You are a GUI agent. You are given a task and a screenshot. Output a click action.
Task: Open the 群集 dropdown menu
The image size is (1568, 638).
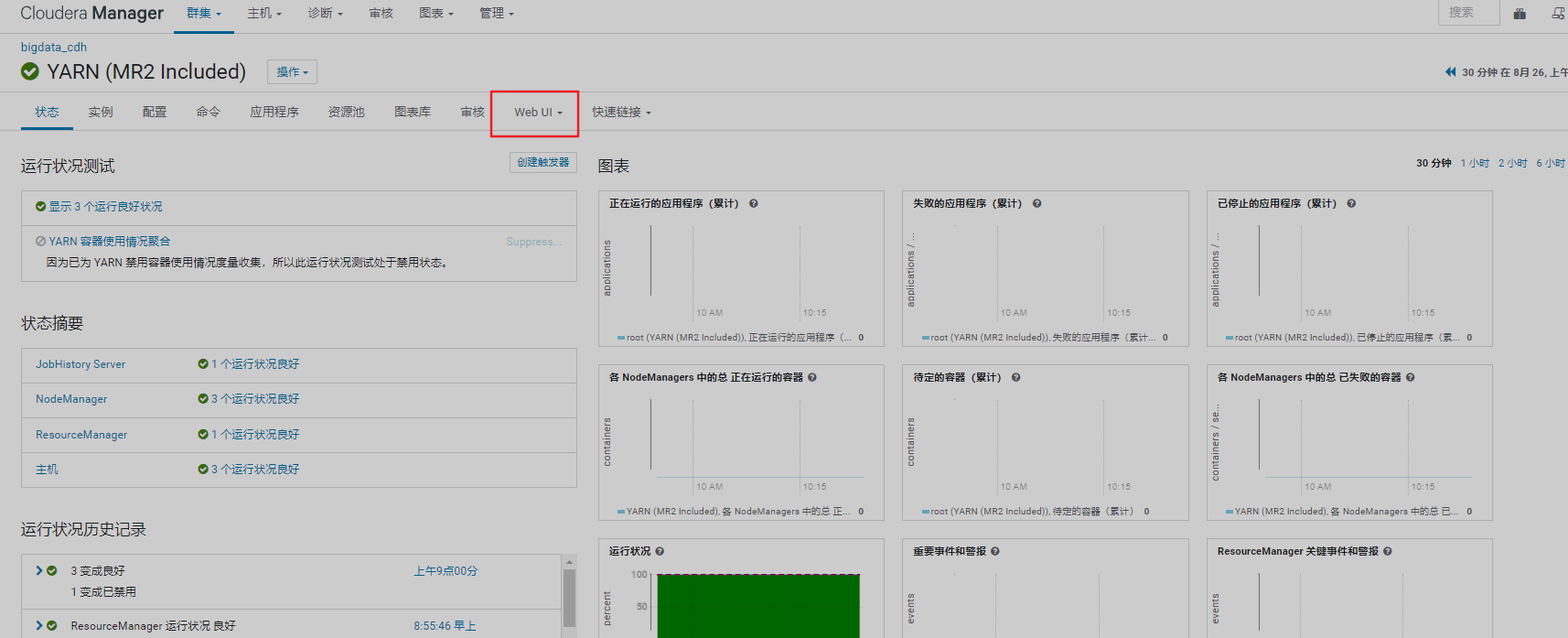click(204, 14)
